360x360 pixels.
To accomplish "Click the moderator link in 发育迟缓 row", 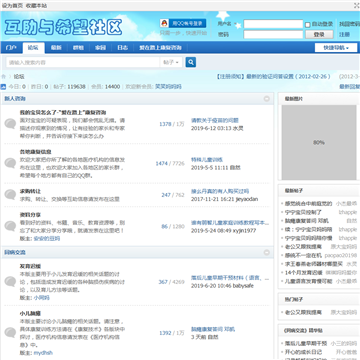I will [x=41, y=298].
